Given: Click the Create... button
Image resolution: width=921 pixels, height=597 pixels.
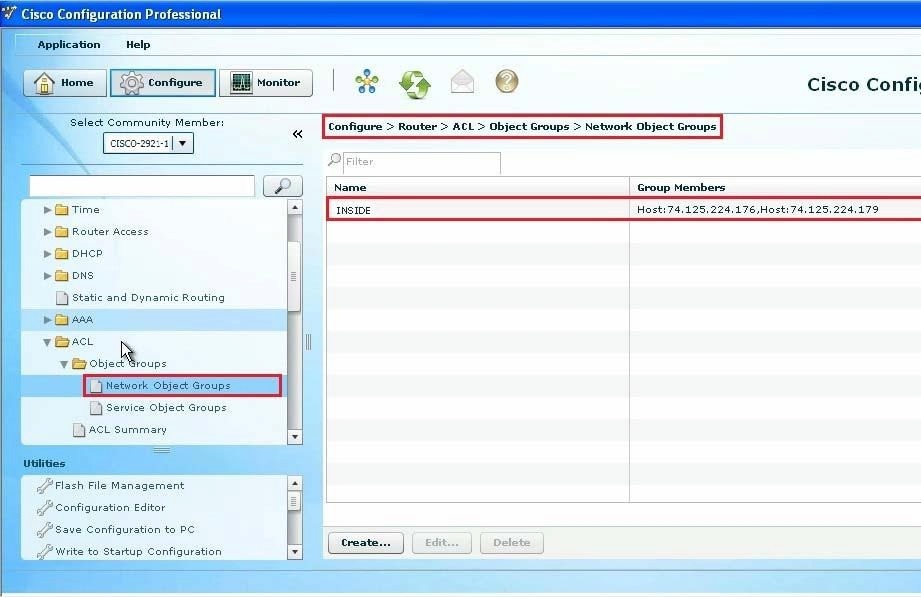Looking at the screenshot, I should [x=365, y=543].
